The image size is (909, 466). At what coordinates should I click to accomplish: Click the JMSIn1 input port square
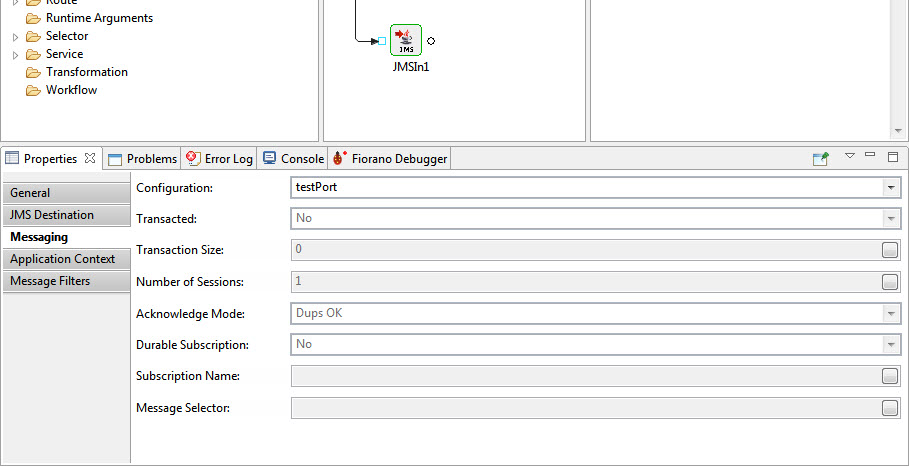coord(382,41)
